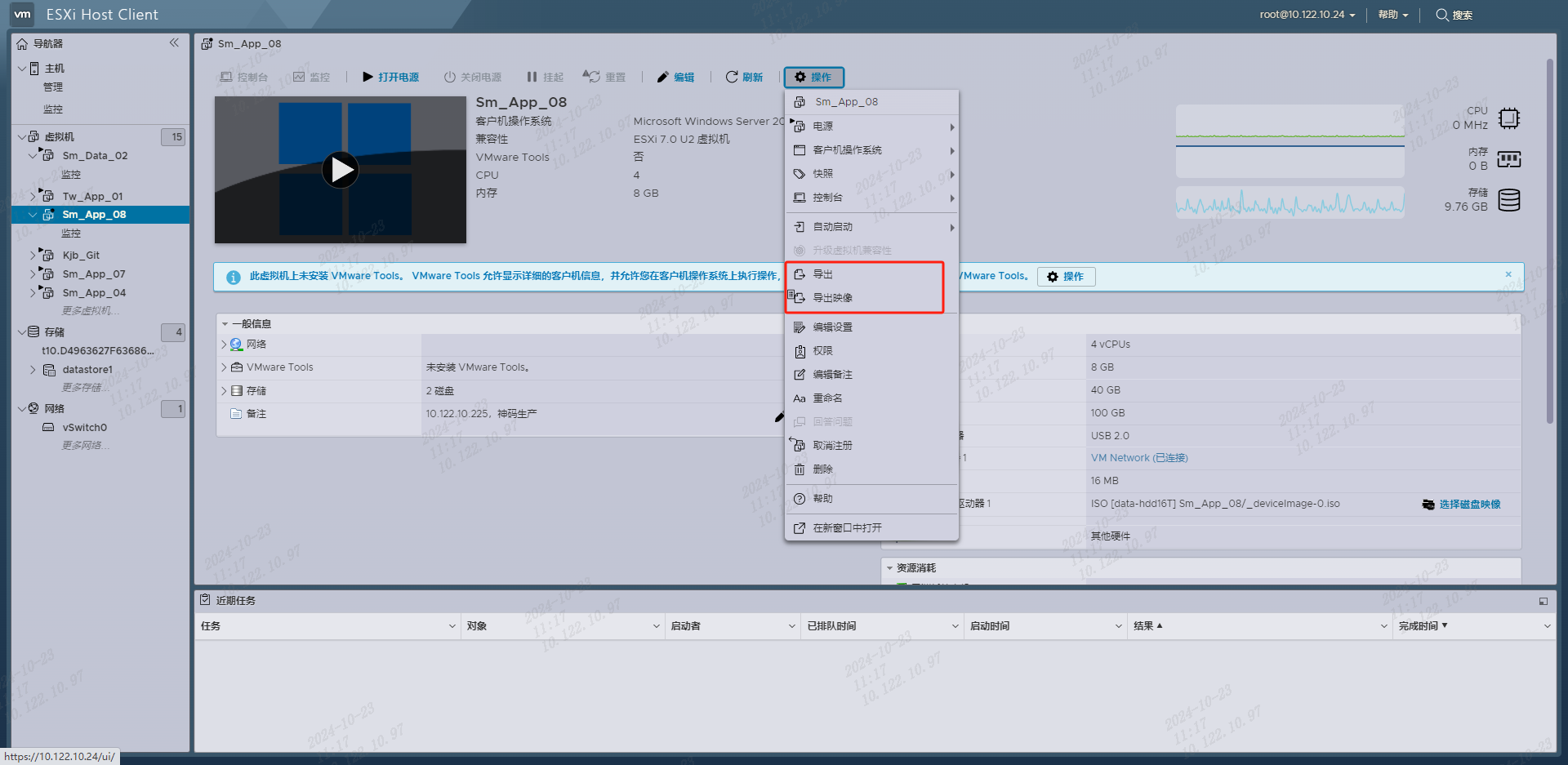
Task: Dismiss the VMware Tools info banner
Action: [x=1508, y=274]
